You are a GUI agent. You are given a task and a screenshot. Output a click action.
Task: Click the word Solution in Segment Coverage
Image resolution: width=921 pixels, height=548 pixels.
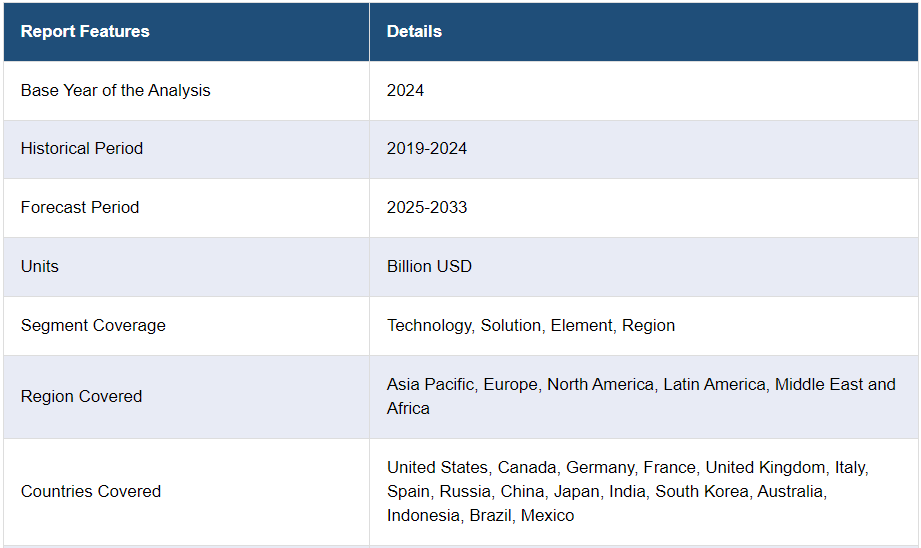pos(511,325)
